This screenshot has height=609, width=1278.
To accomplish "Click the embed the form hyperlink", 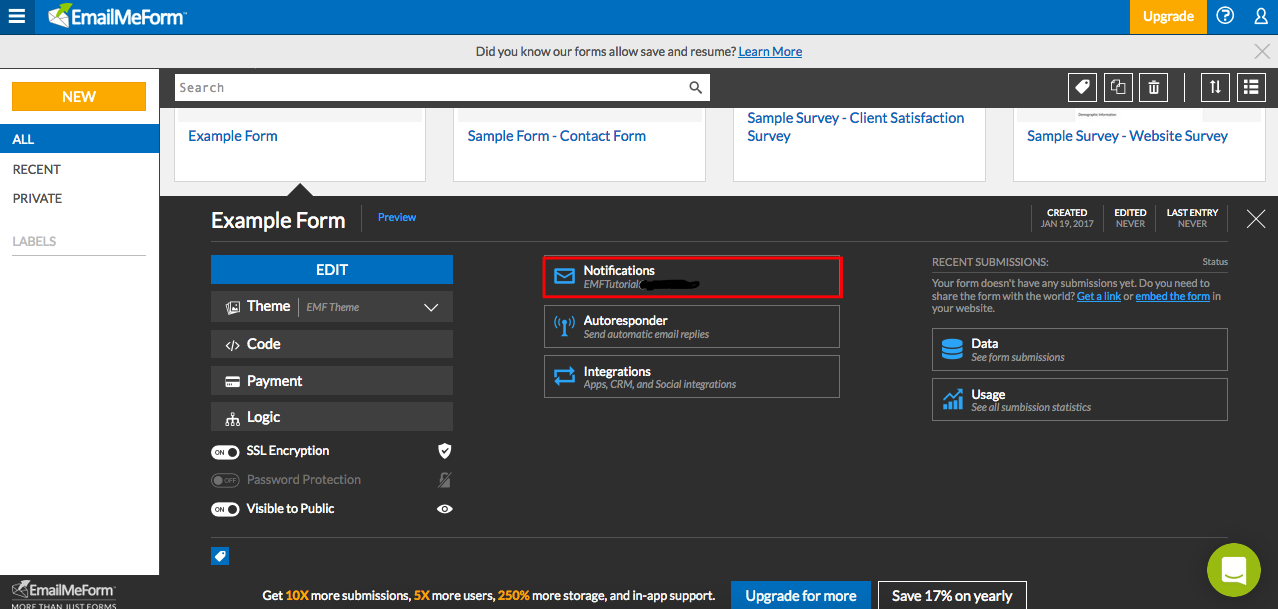I will (x=1173, y=296).
